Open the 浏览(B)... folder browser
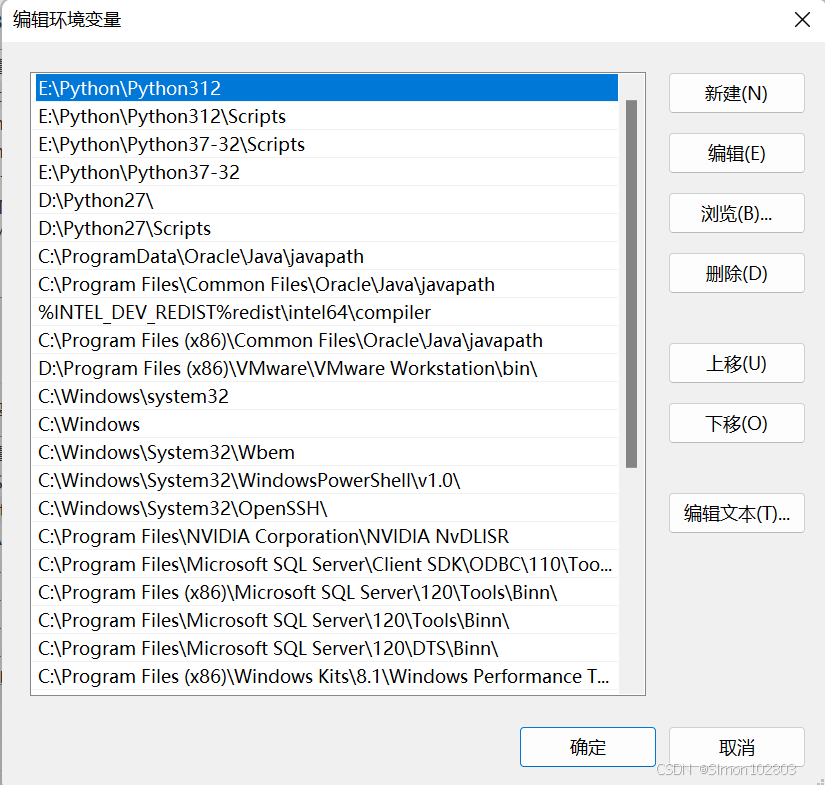825x785 pixels. [x=737, y=213]
